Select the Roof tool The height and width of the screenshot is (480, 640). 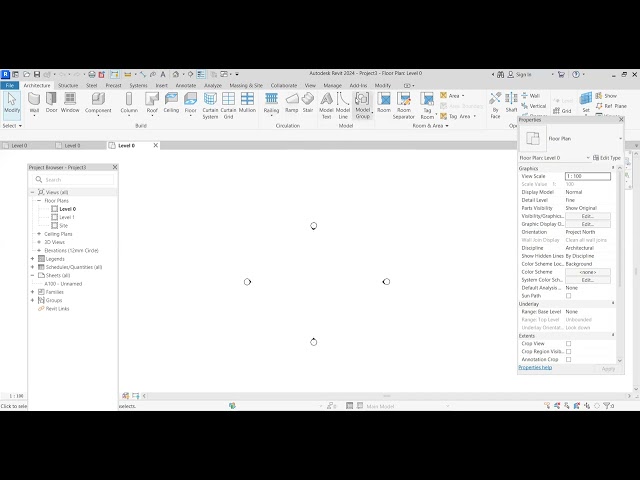point(152,103)
